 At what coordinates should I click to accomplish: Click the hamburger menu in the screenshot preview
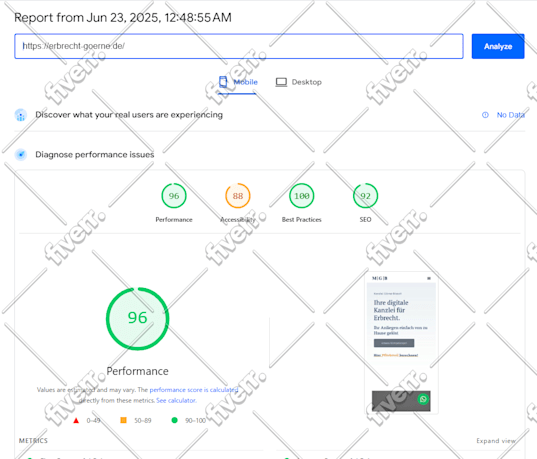coord(429,278)
